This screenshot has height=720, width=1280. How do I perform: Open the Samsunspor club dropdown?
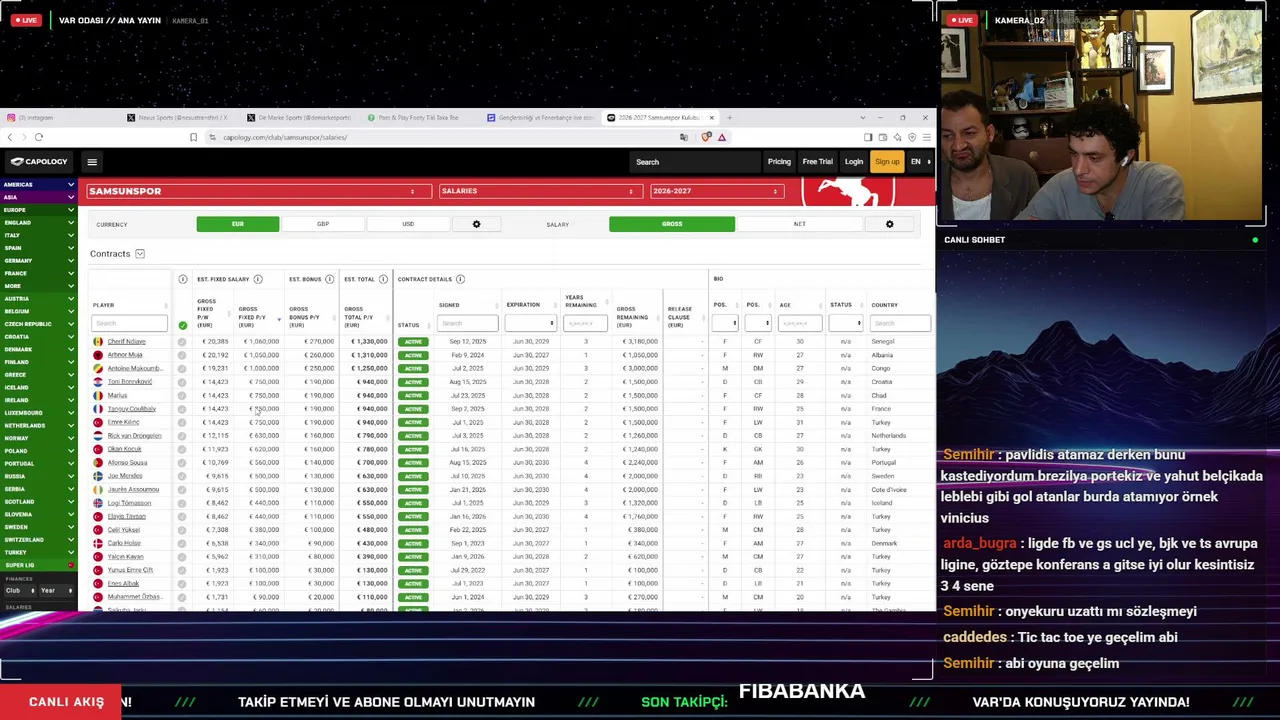[259, 191]
